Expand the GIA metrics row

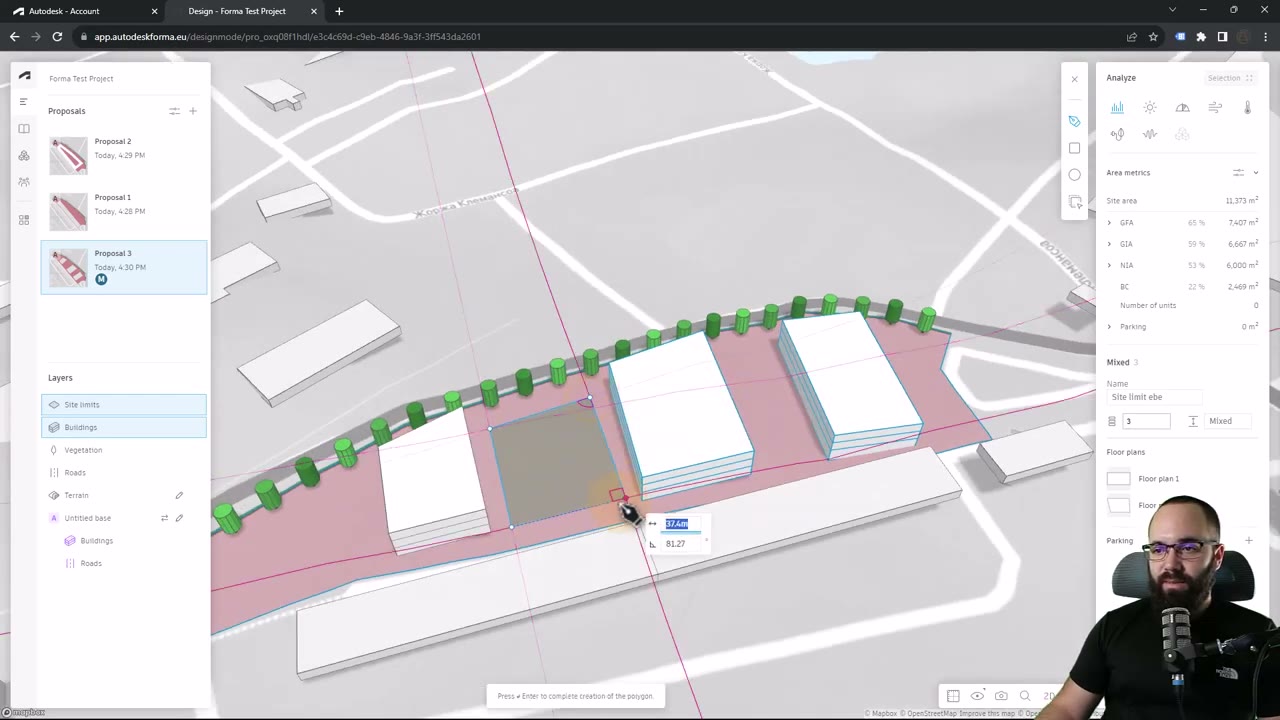click(x=1109, y=244)
